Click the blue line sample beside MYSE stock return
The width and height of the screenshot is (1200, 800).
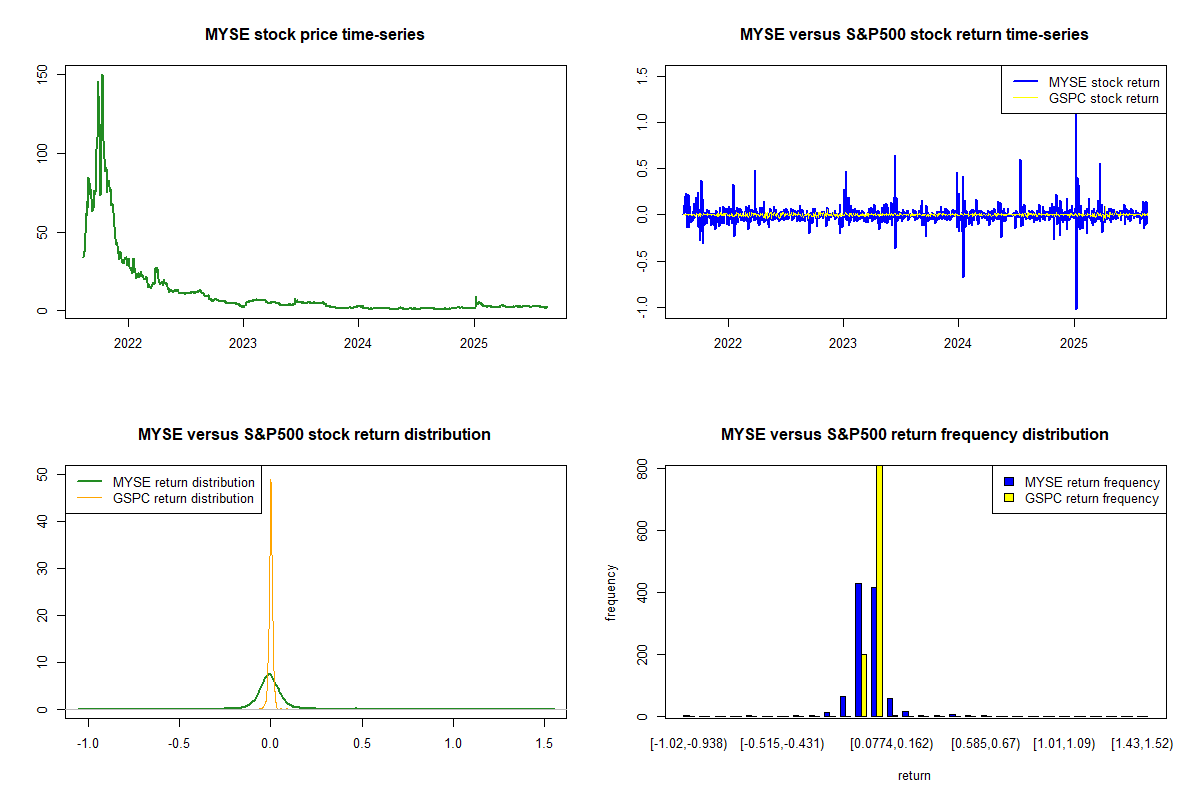coord(1025,82)
